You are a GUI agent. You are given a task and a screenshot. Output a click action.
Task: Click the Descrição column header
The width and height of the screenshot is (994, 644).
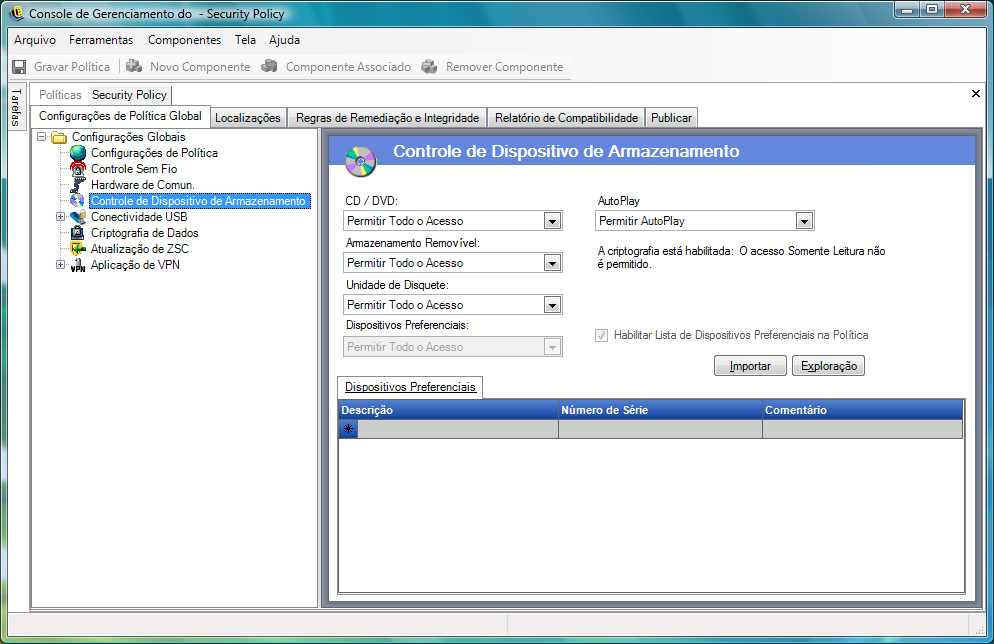pos(449,410)
